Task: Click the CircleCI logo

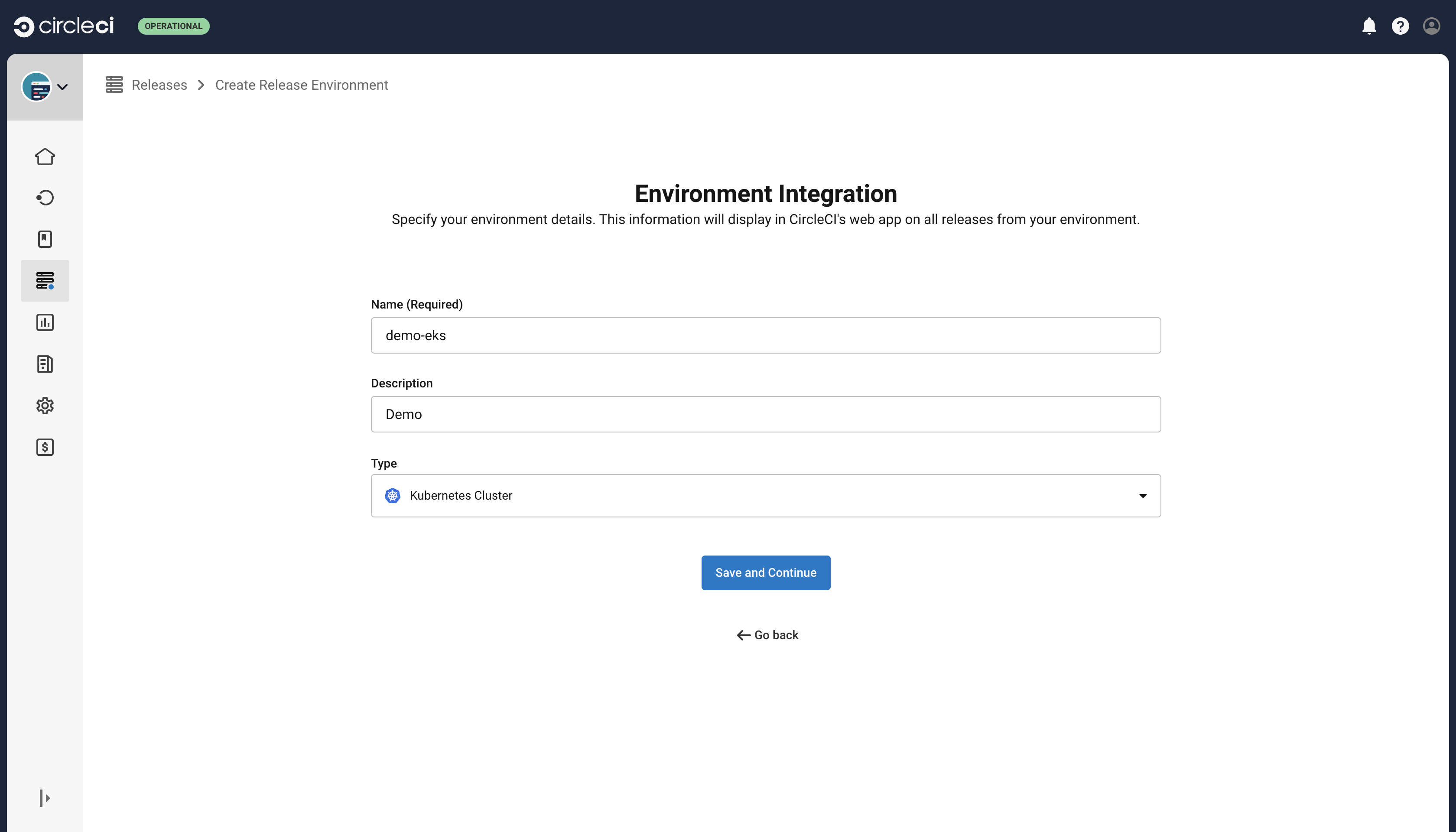Action: click(63, 25)
